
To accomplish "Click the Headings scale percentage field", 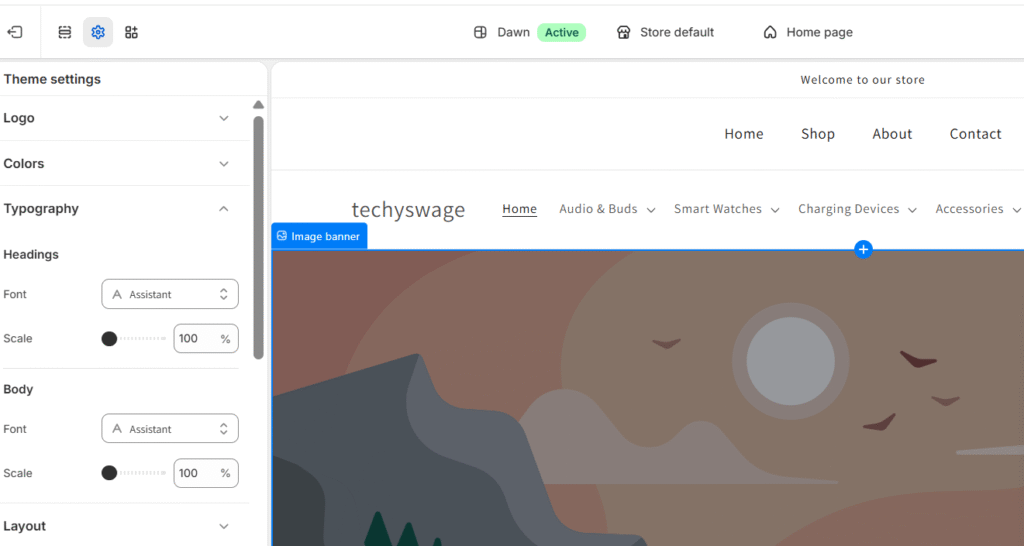I will 206,338.
